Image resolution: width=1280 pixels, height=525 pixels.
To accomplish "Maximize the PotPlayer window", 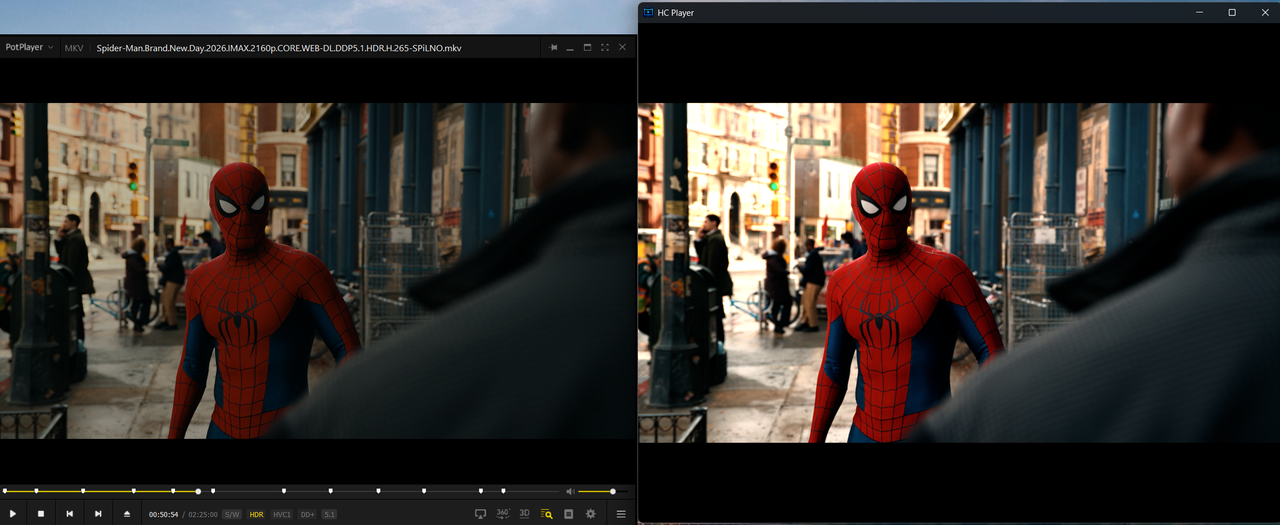I will point(587,47).
